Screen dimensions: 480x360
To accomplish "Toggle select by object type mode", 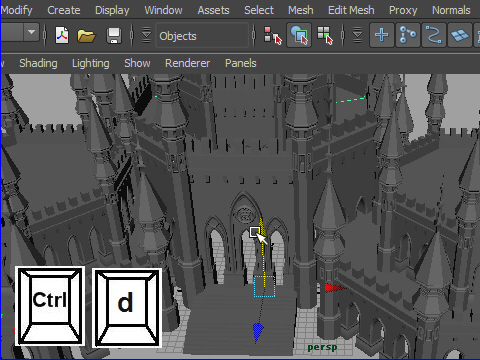I will click(299, 35).
